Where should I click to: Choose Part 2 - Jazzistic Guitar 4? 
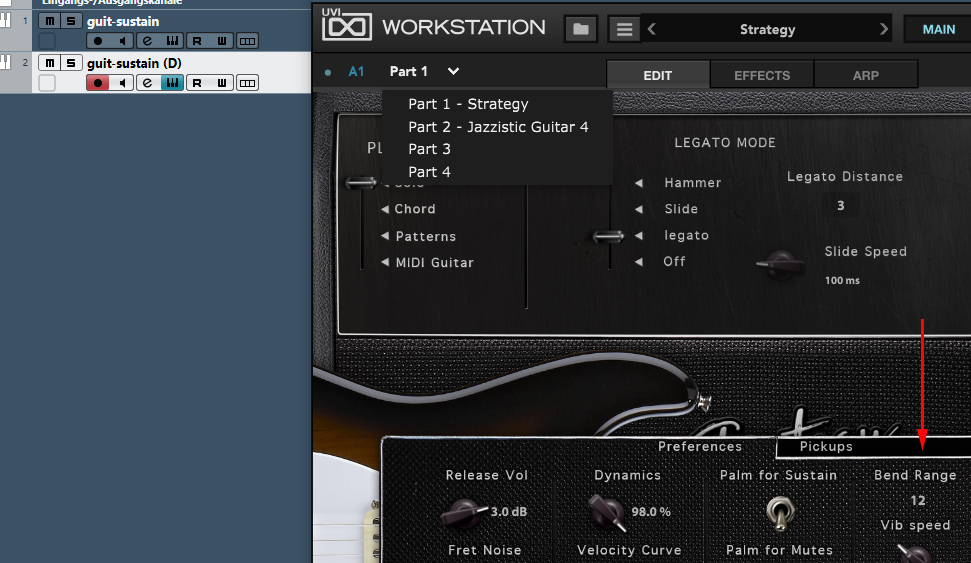pyautogui.click(x=498, y=127)
